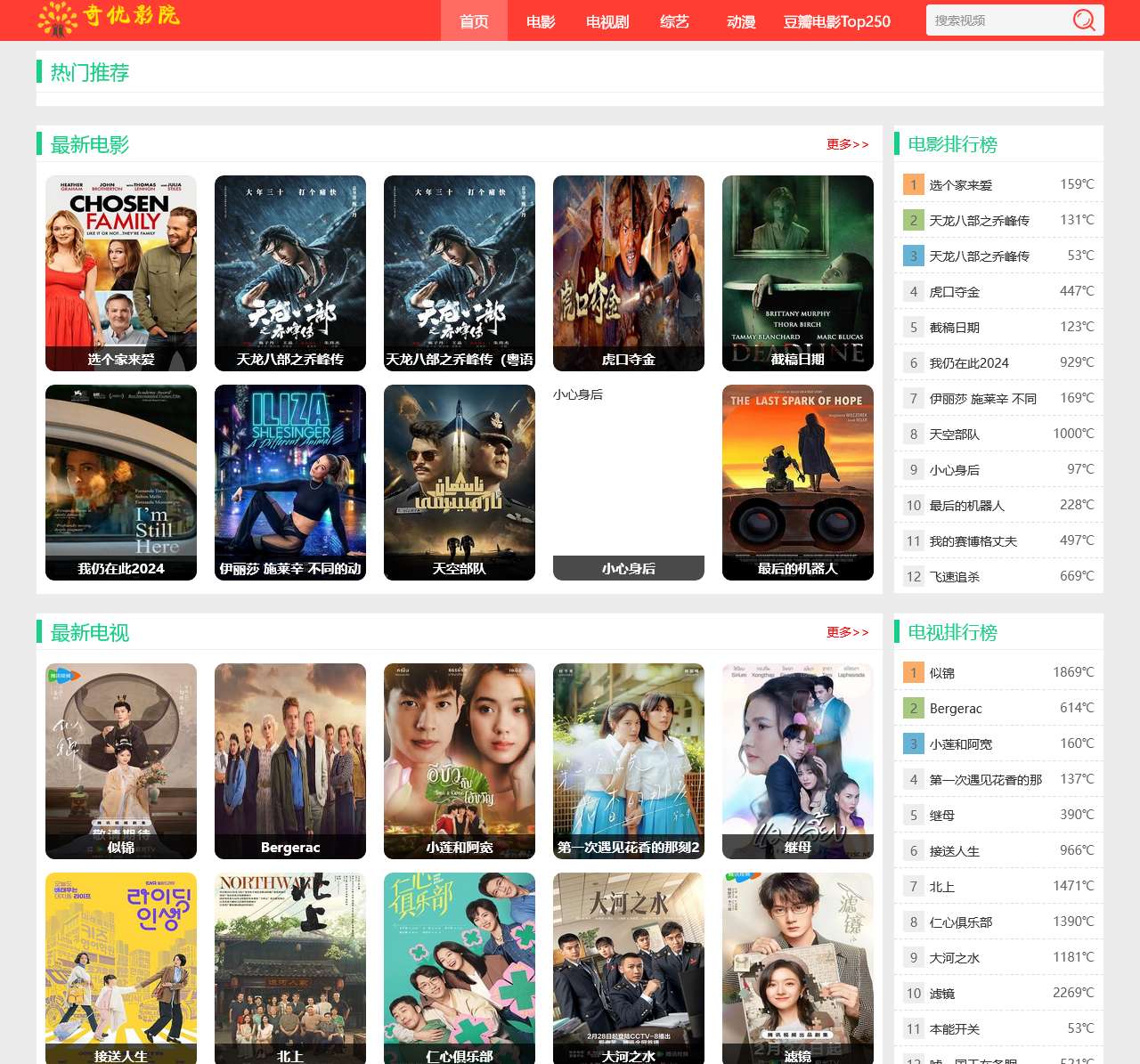Click 北上 in TV ranking list

(941, 887)
